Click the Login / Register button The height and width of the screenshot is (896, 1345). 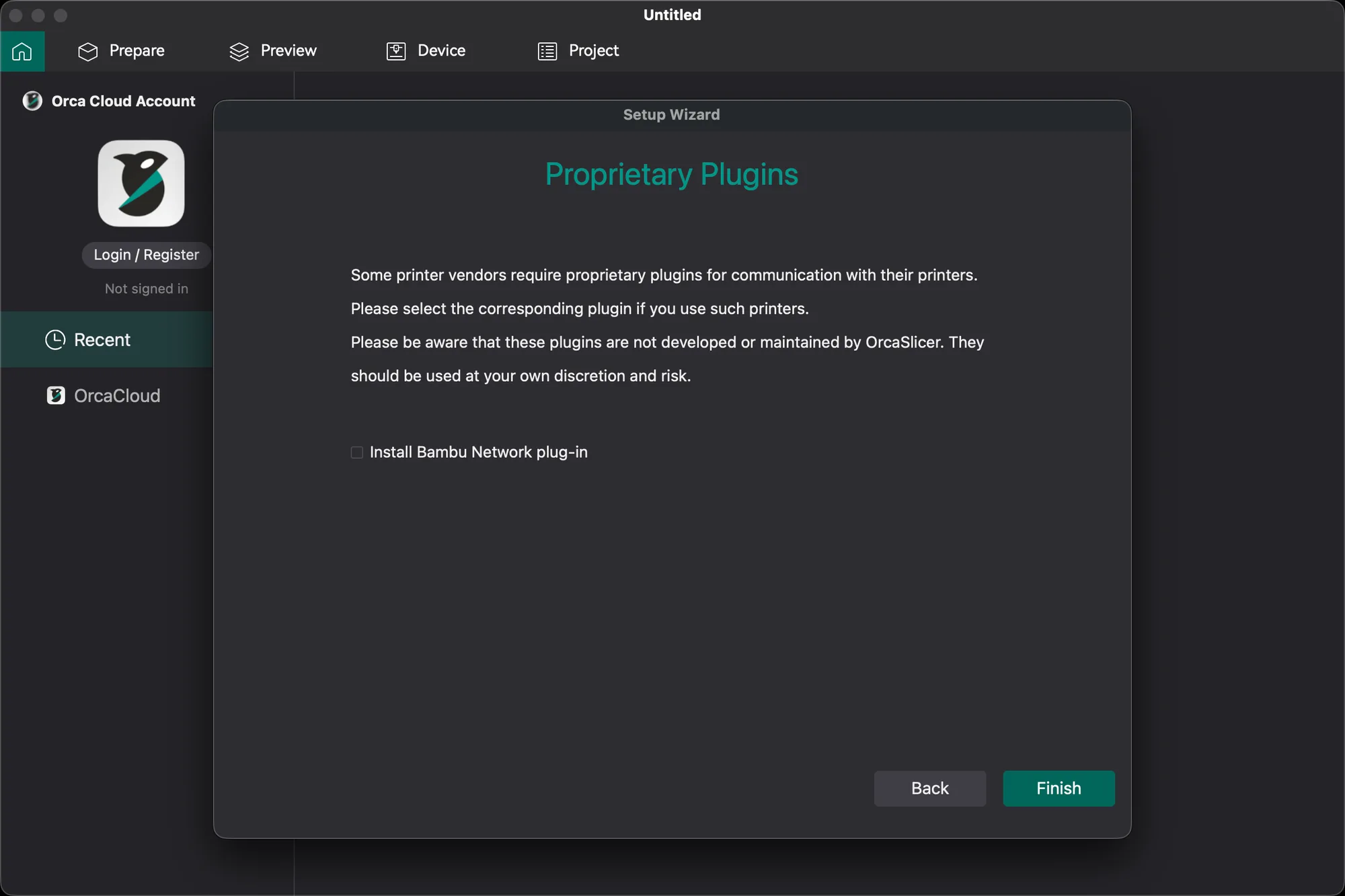coord(147,255)
